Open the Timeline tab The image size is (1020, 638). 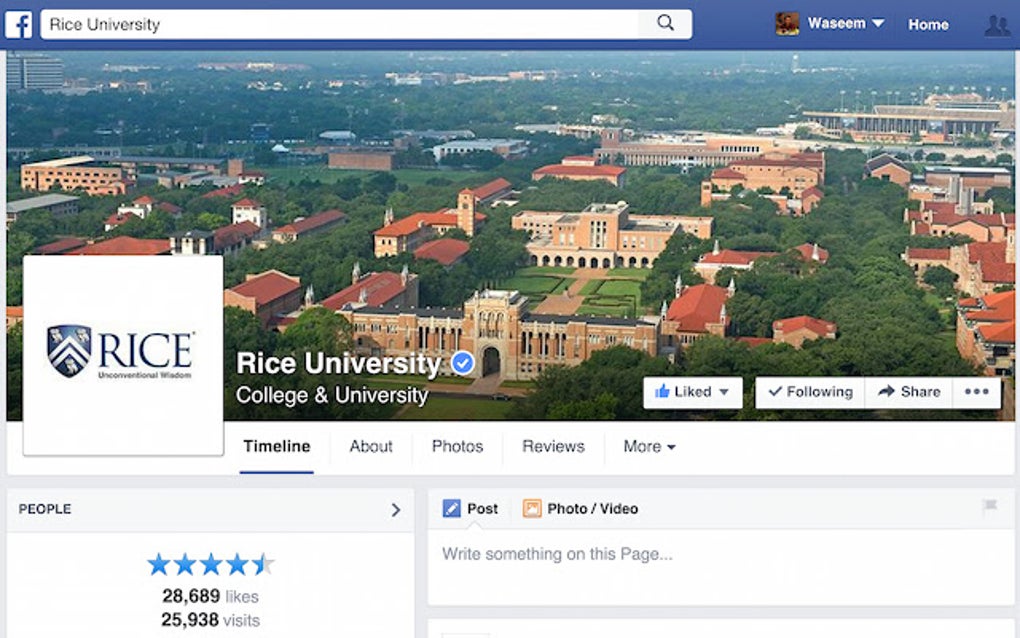pos(277,447)
